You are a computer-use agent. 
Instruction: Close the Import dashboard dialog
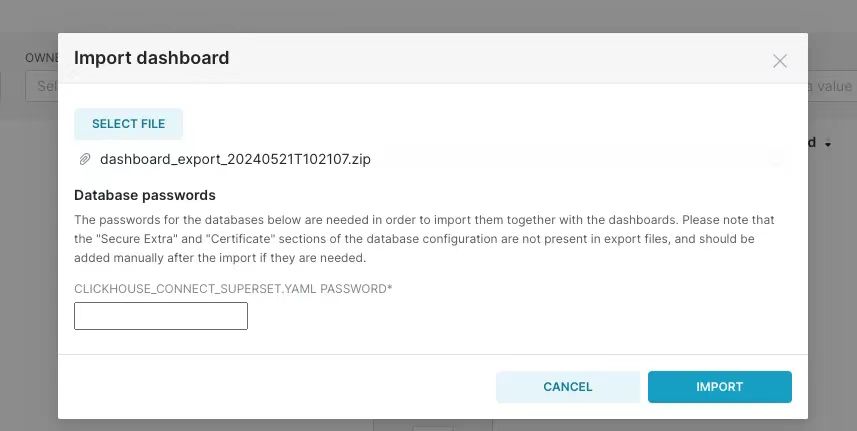779,61
